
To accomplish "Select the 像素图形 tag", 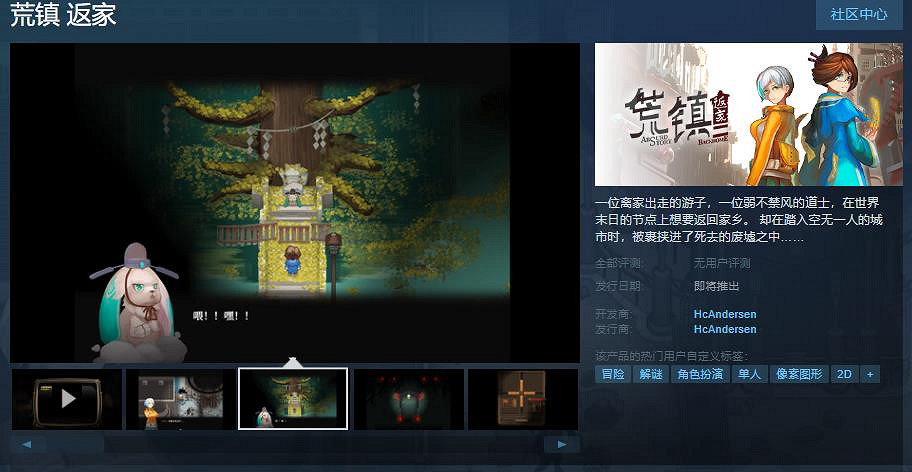I will pos(799,374).
